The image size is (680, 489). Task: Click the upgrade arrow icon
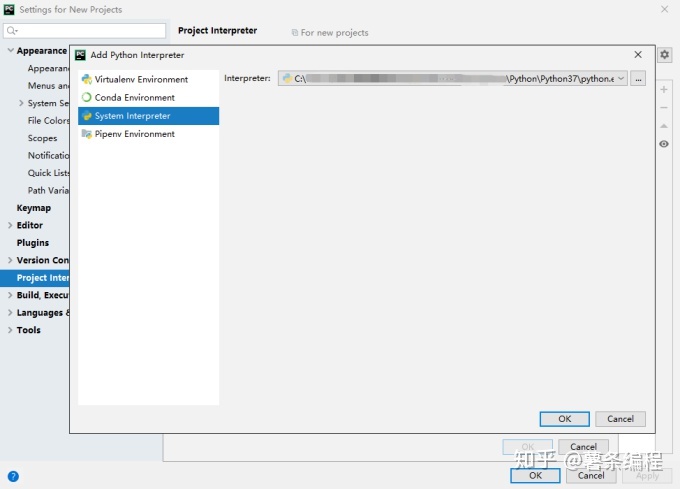pyautogui.click(x=664, y=126)
